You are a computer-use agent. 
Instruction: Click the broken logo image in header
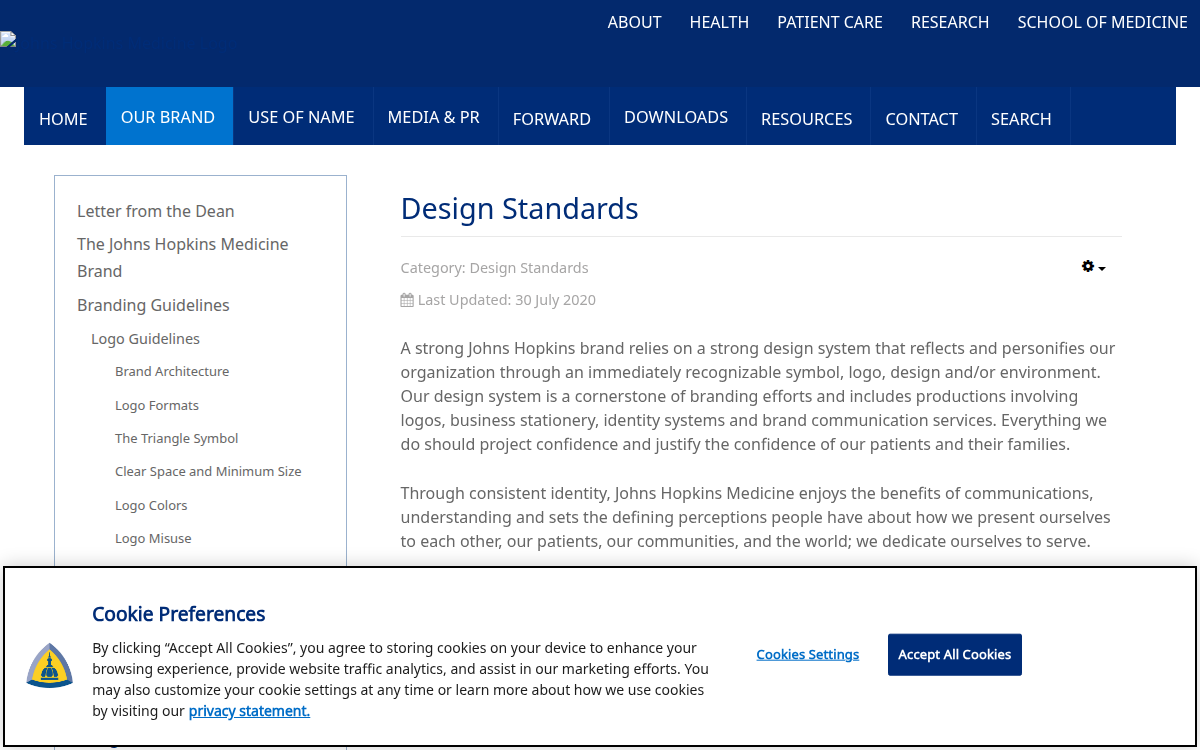8,41
